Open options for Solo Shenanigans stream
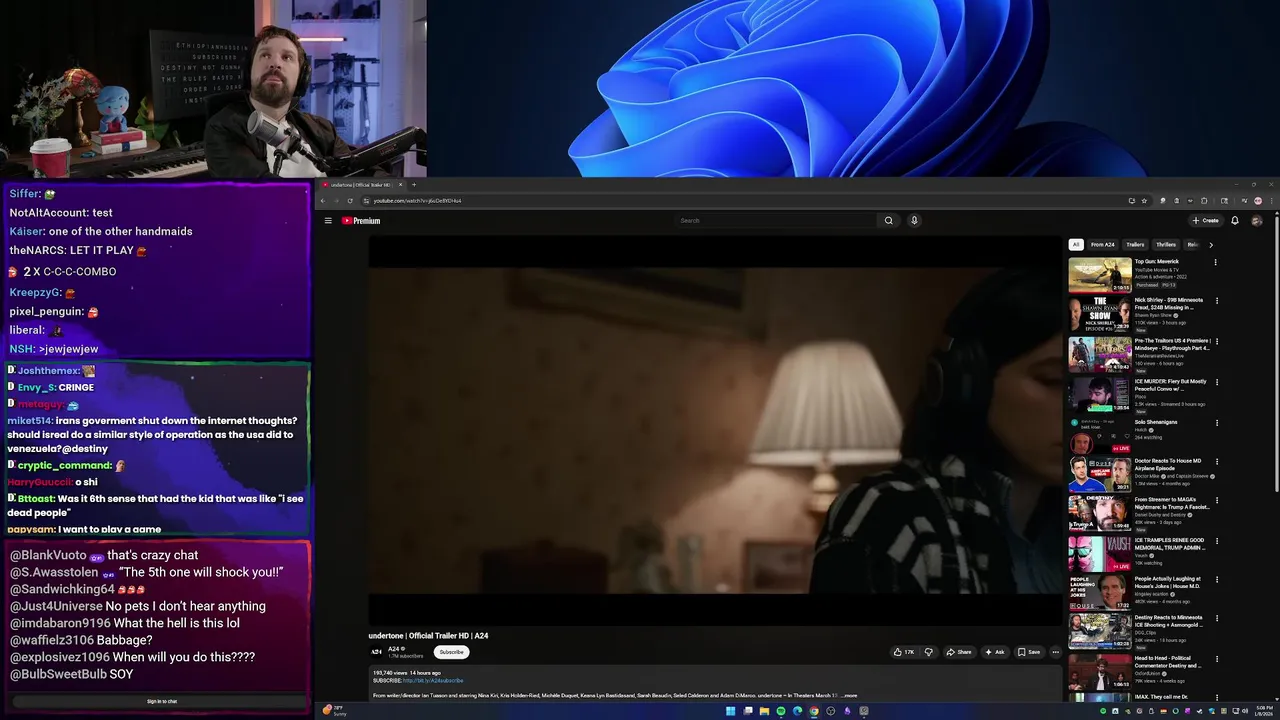Image resolution: width=1280 pixels, height=720 pixels. (1217, 423)
